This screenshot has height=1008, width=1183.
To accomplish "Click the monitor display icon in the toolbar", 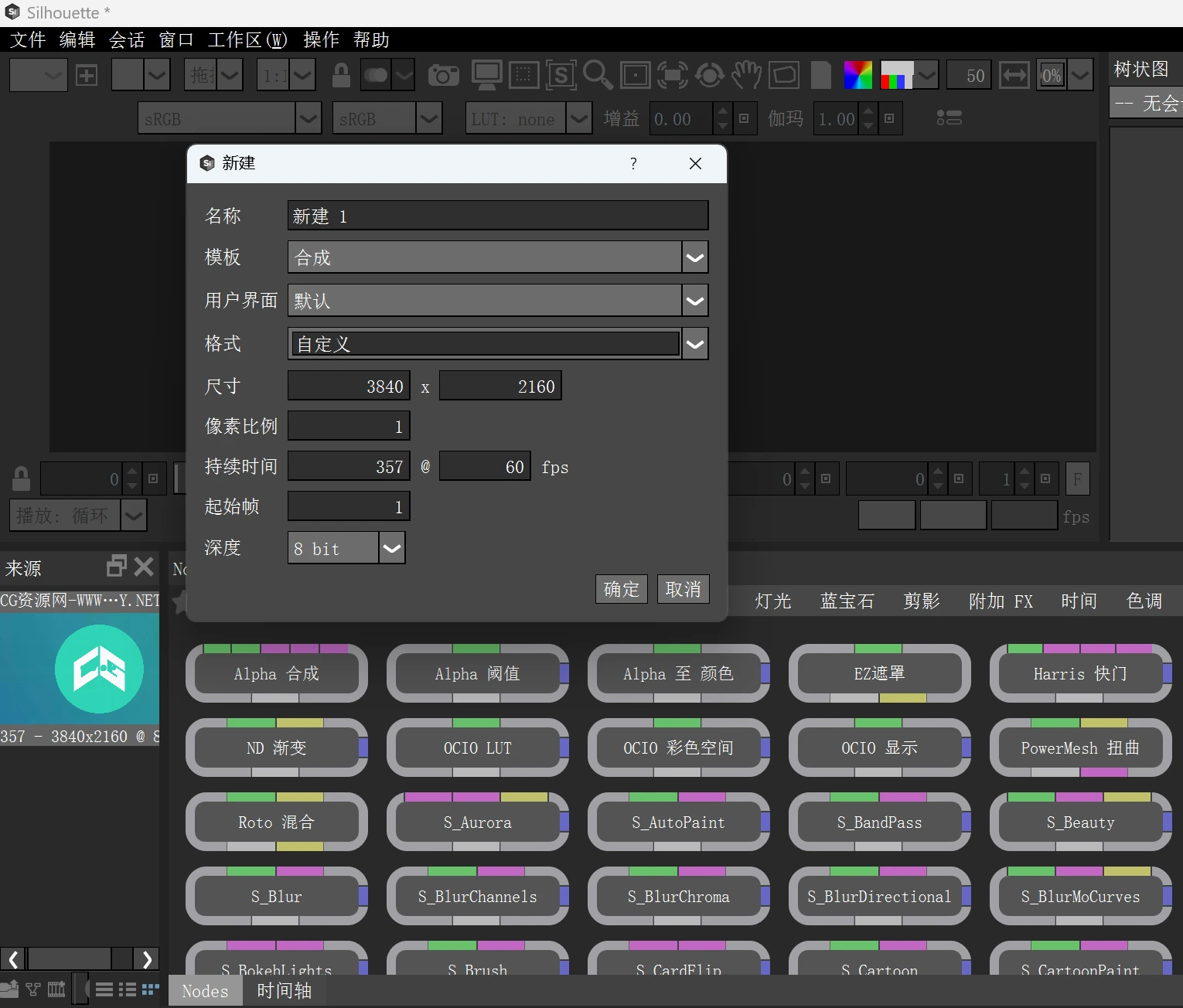I will (486, 75).
